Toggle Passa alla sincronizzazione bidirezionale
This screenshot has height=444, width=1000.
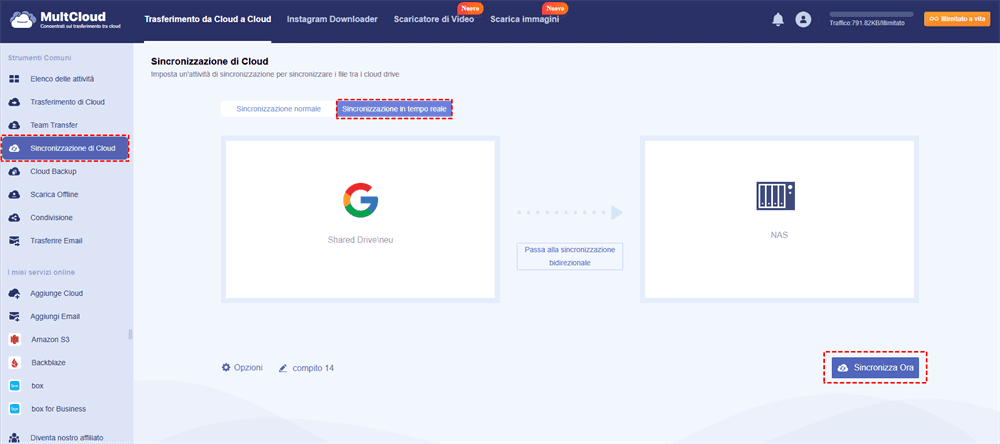click(570, 256)
